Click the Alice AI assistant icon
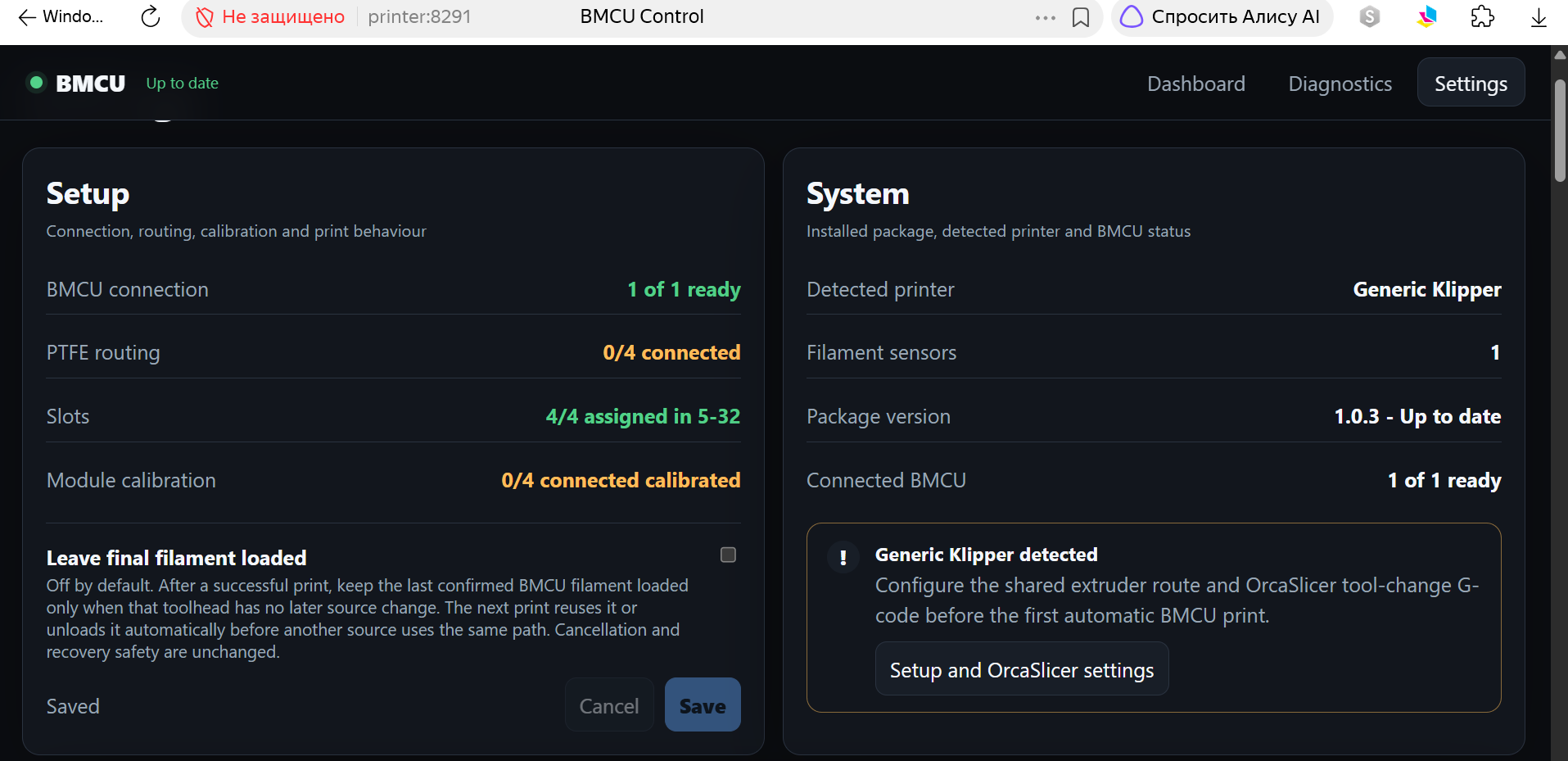1568x761 pixels. [1132, 17]
